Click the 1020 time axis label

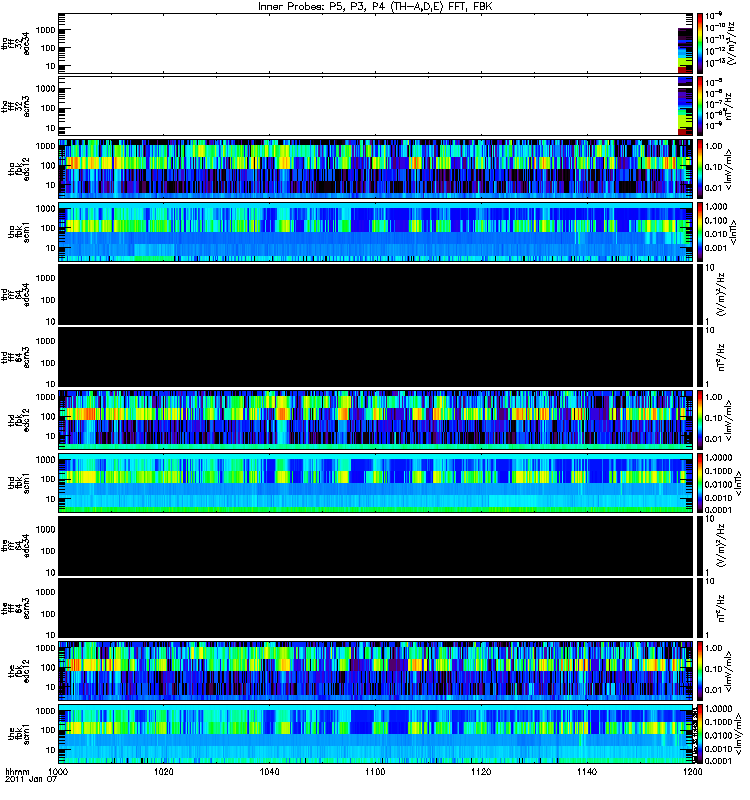pyautogui.click(x=163, y=772)
